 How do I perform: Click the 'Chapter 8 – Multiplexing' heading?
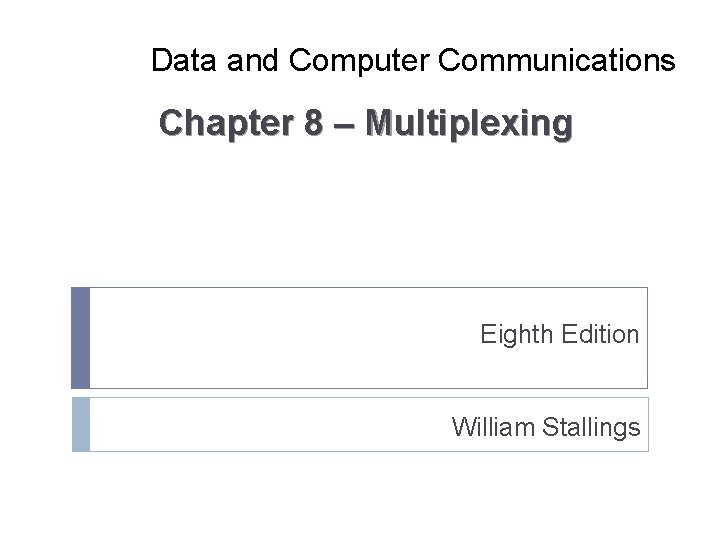tap(366, 124)
